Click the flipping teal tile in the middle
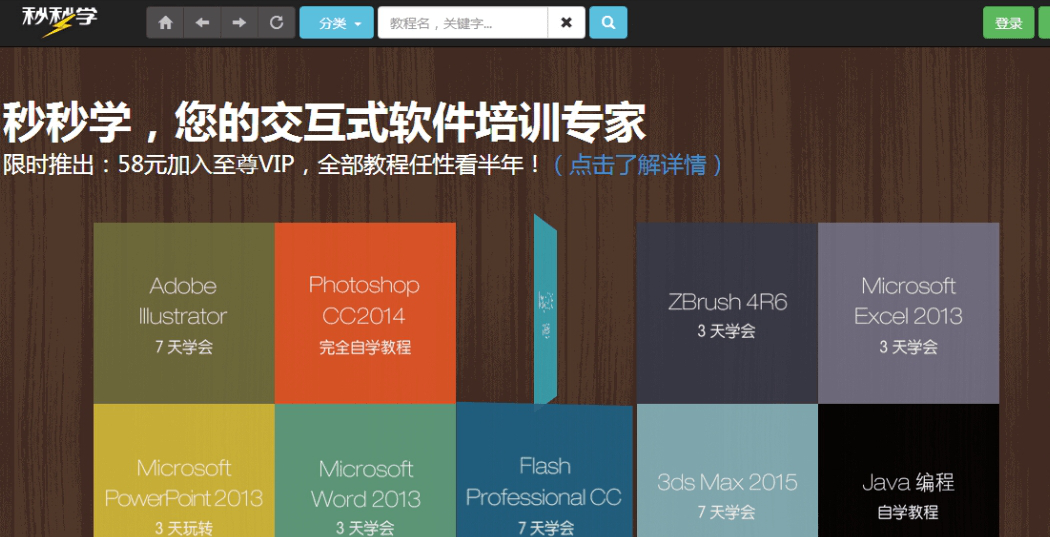This screenshot has height=558, width=1050. click(x=545, y=311)
